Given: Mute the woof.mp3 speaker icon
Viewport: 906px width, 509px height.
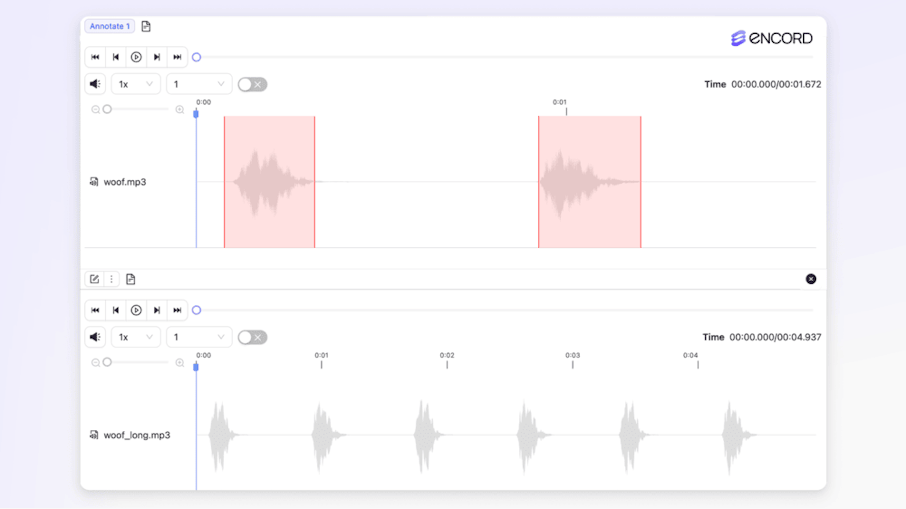Looking at the screenshot, I should pyautogui.click(x=96, y=84).
